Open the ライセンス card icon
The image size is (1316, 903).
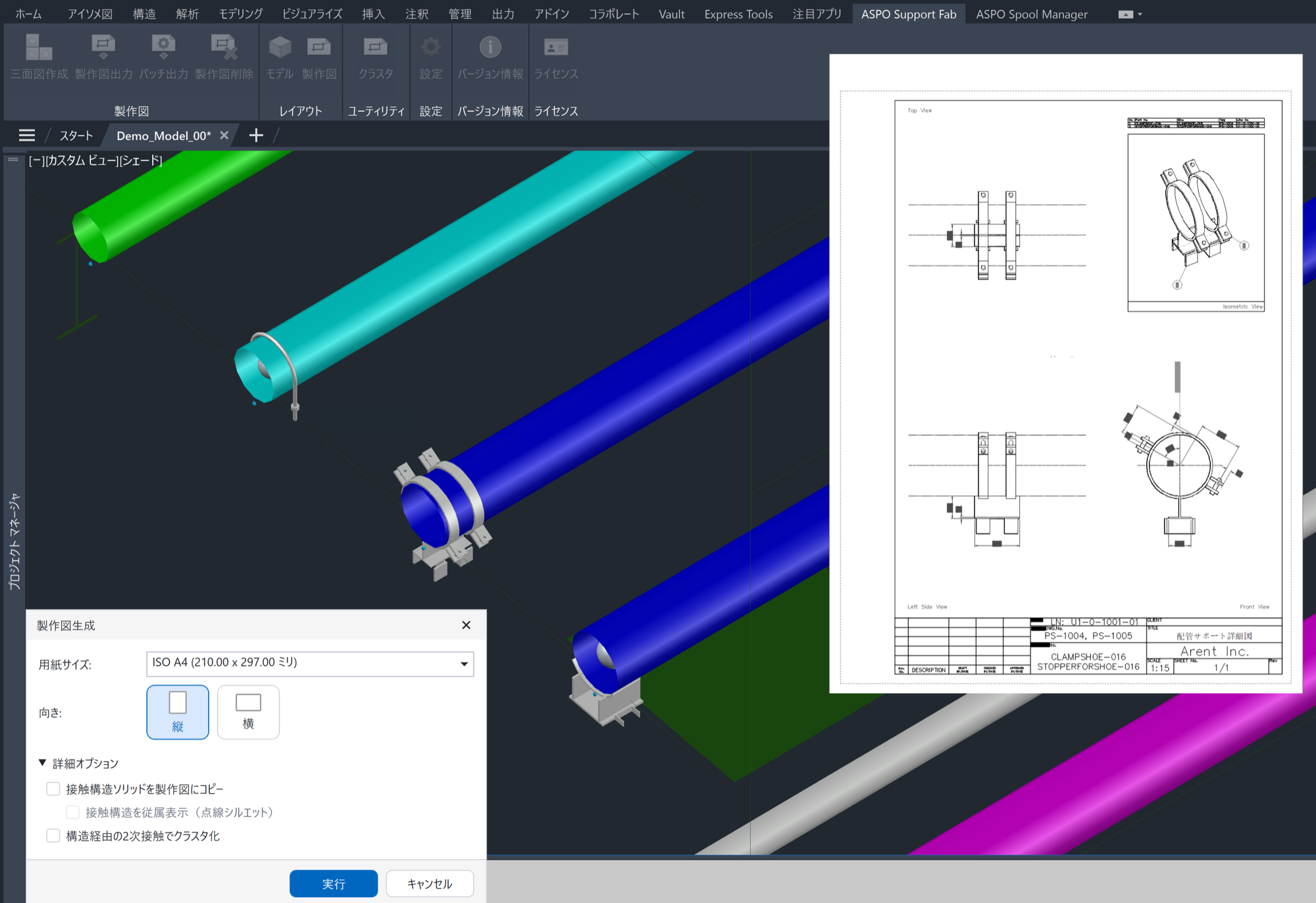(x=556, y=48)
